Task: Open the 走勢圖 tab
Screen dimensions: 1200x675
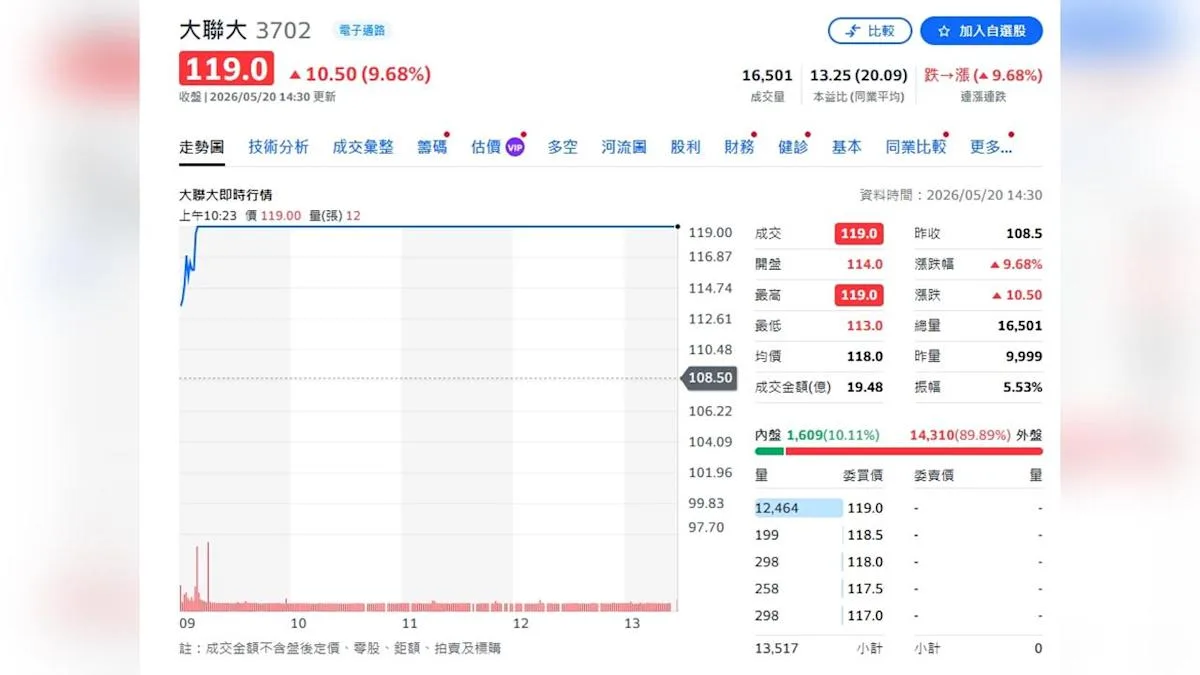Action: 201,147
